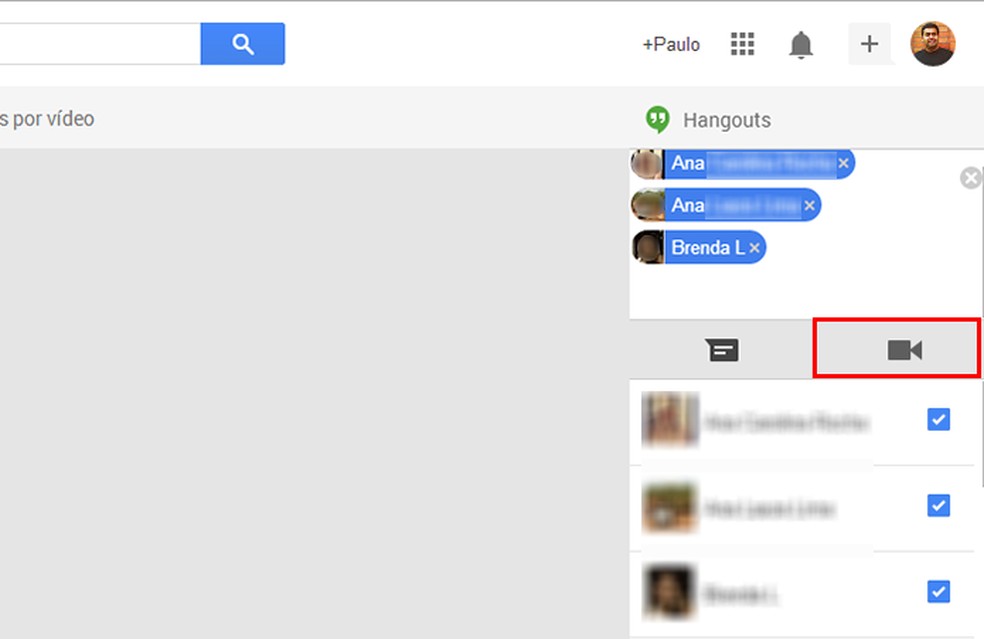Uncheck the first contact's checkbox

(938, 419)
